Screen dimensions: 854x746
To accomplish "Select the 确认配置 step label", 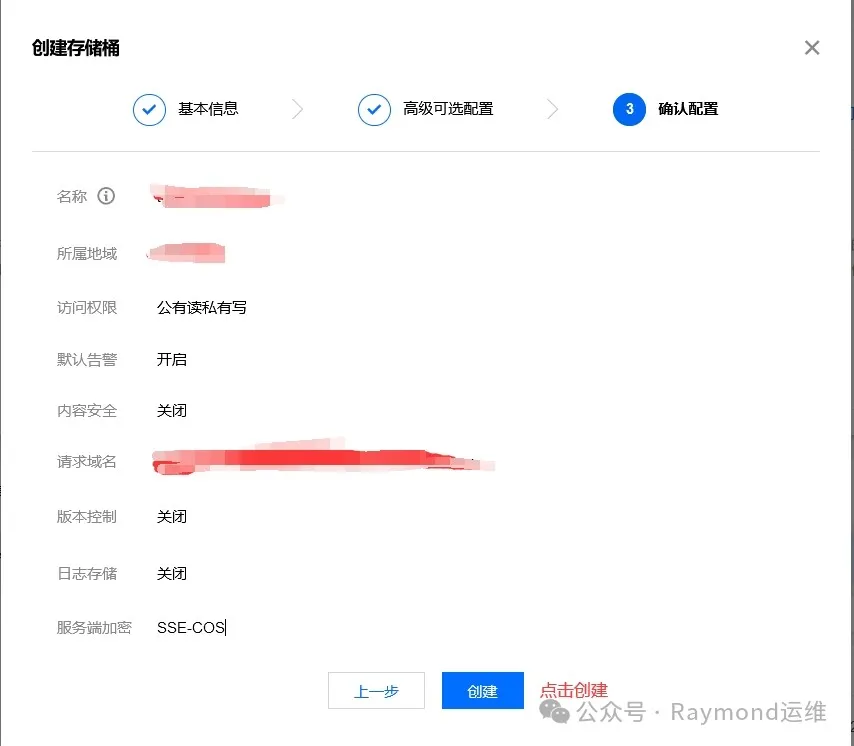I will 688,109.
